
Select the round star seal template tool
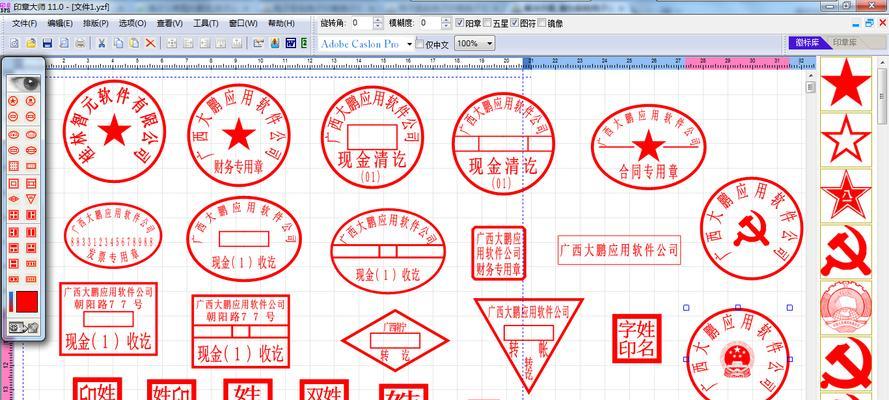tap(14, 101)
